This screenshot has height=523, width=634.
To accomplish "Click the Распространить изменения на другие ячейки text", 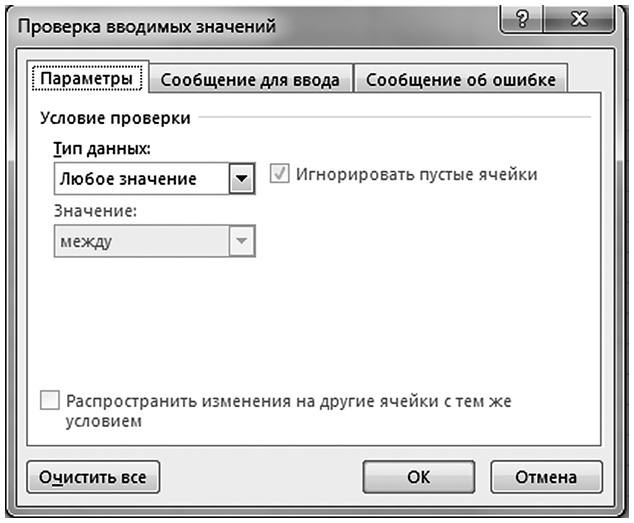I will coord(289,401).
